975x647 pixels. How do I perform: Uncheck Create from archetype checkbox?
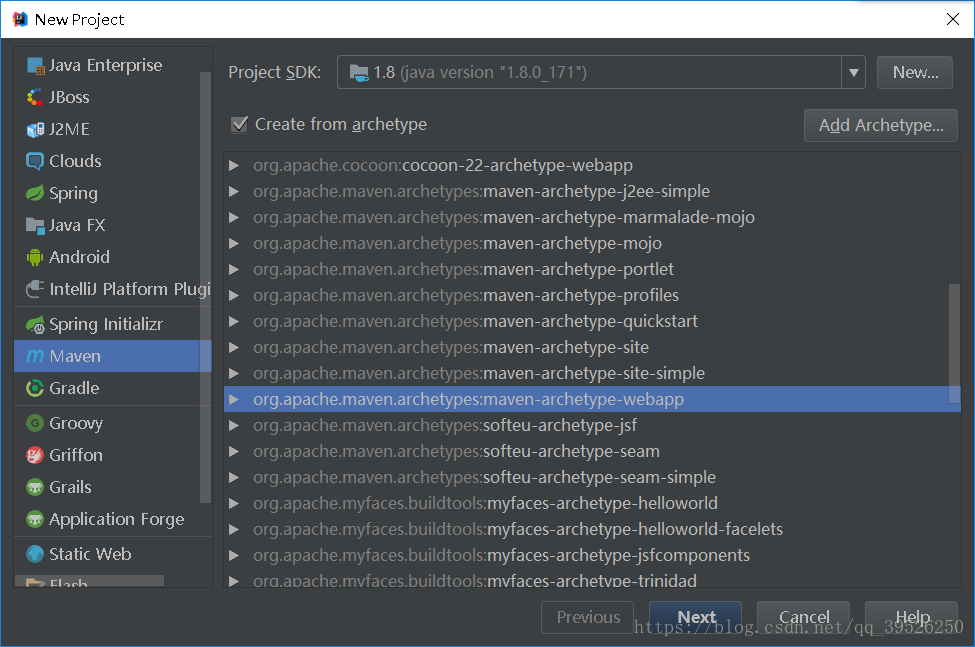239,124
